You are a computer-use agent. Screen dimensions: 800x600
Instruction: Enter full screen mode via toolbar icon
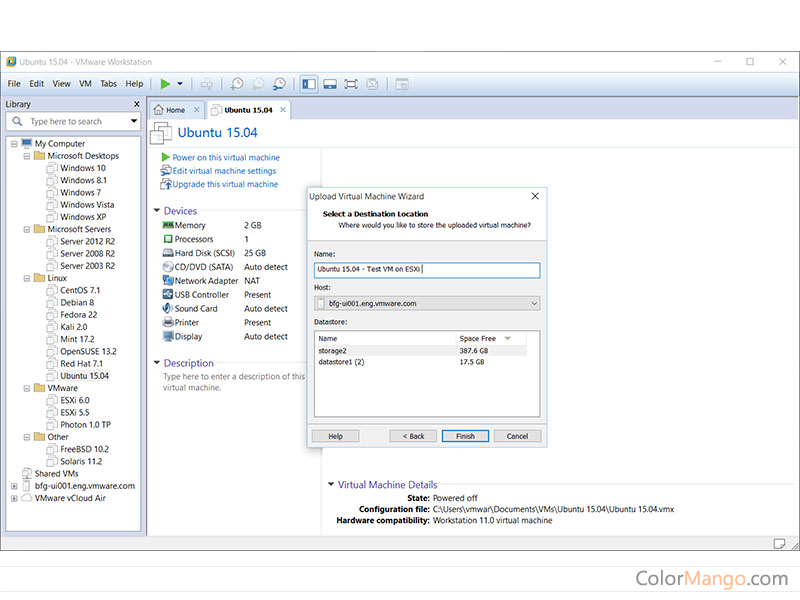tap(351, 84)
